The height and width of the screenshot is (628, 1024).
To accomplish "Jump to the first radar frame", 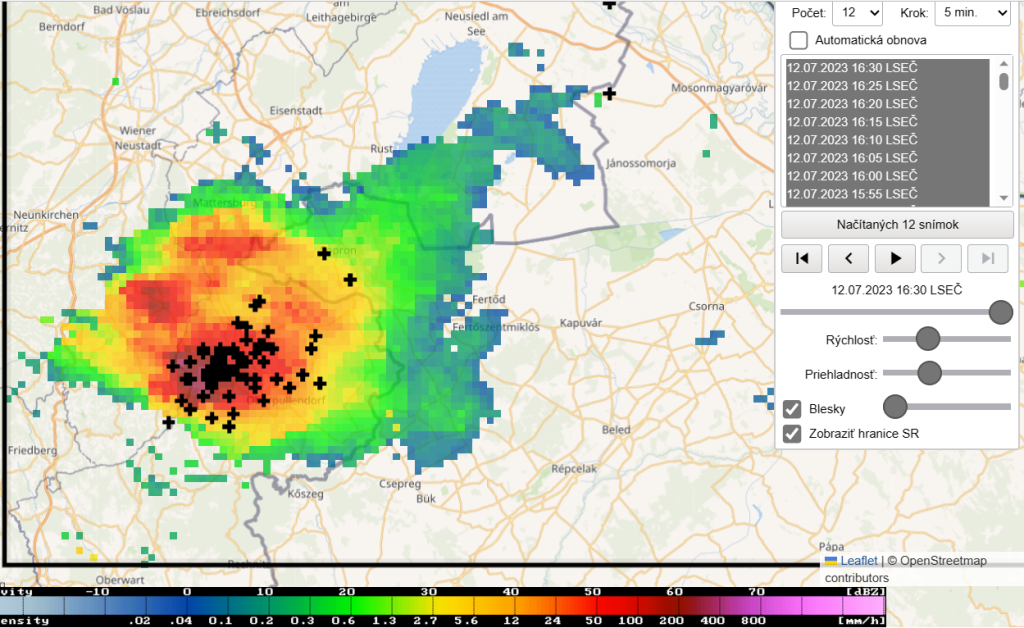I will (x=801, y=258).
